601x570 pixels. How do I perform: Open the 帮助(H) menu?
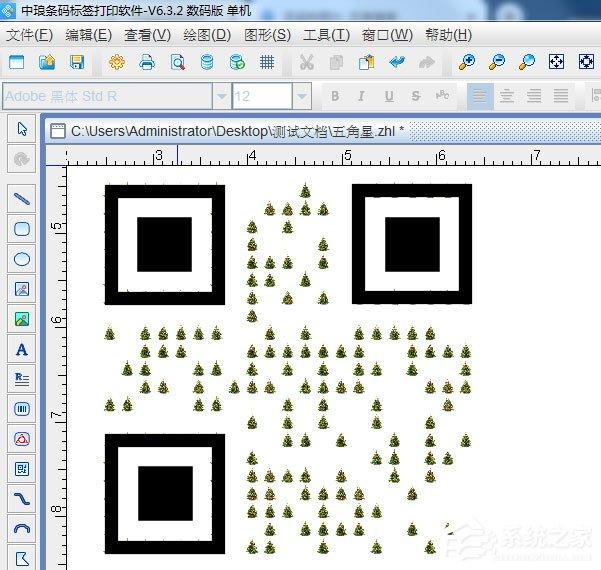(x=448, y=35)
